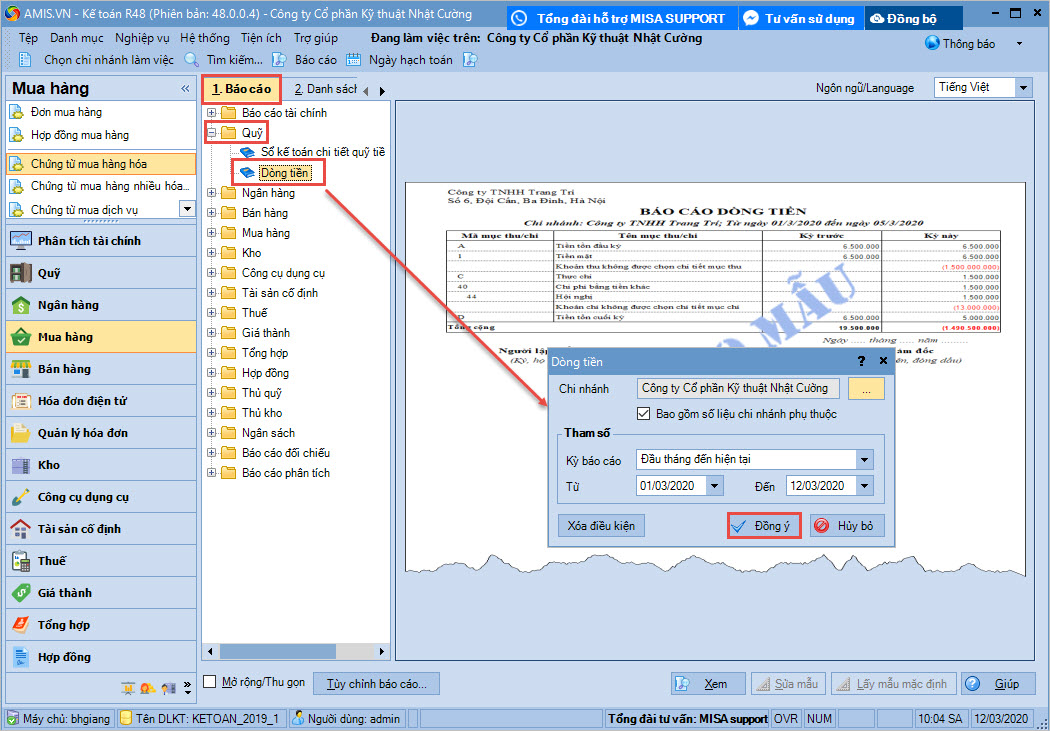This screenshot has width=1050, height=731.
Task: Switch to the Danh sách tab
Action: (325, 89)
